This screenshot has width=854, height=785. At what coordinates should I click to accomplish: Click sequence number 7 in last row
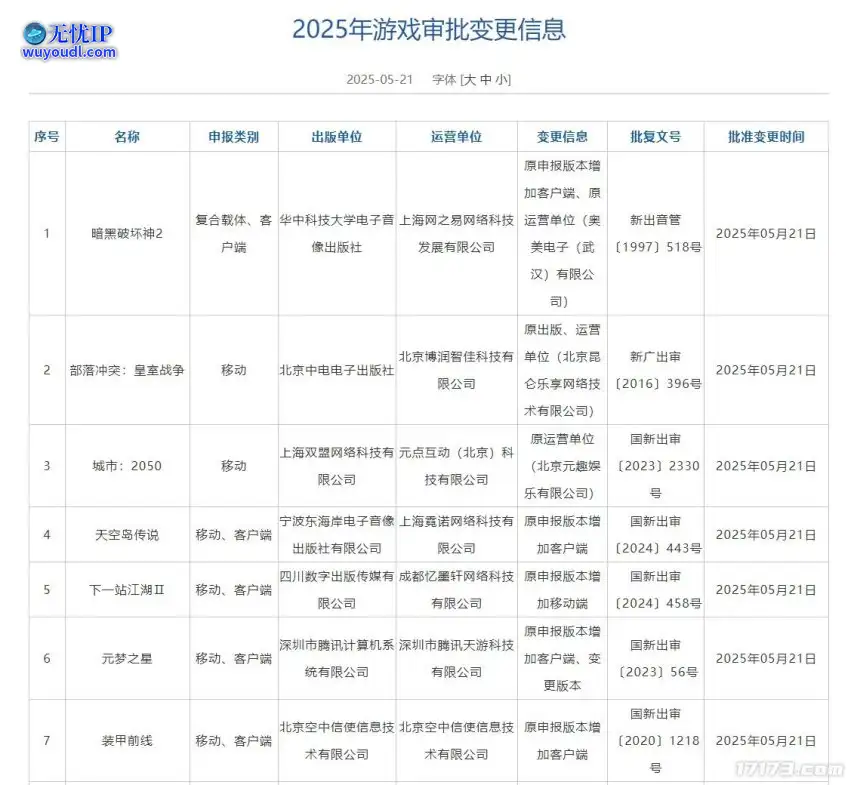tap(47, 741)
